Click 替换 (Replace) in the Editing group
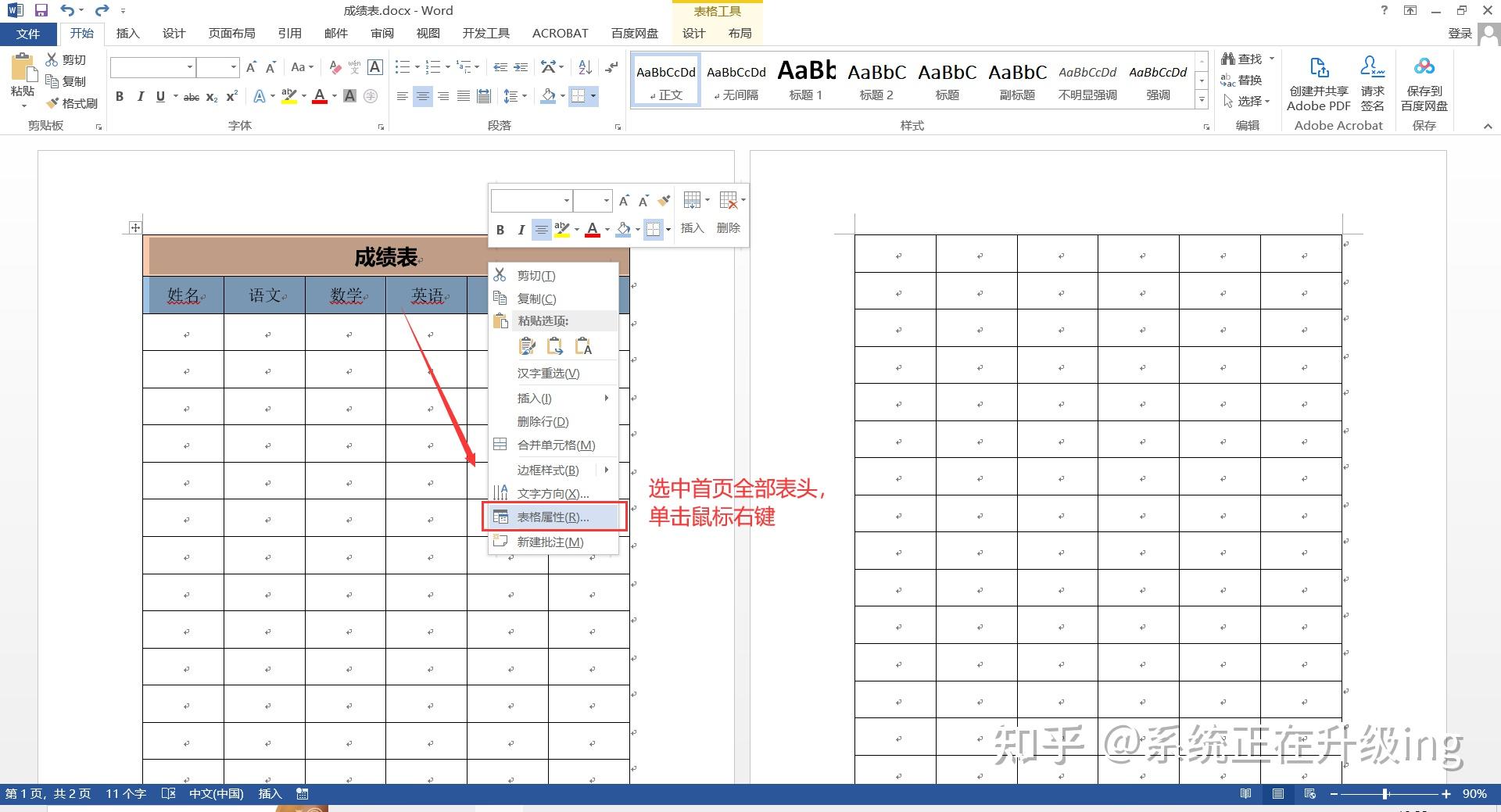 (1241, 80)
